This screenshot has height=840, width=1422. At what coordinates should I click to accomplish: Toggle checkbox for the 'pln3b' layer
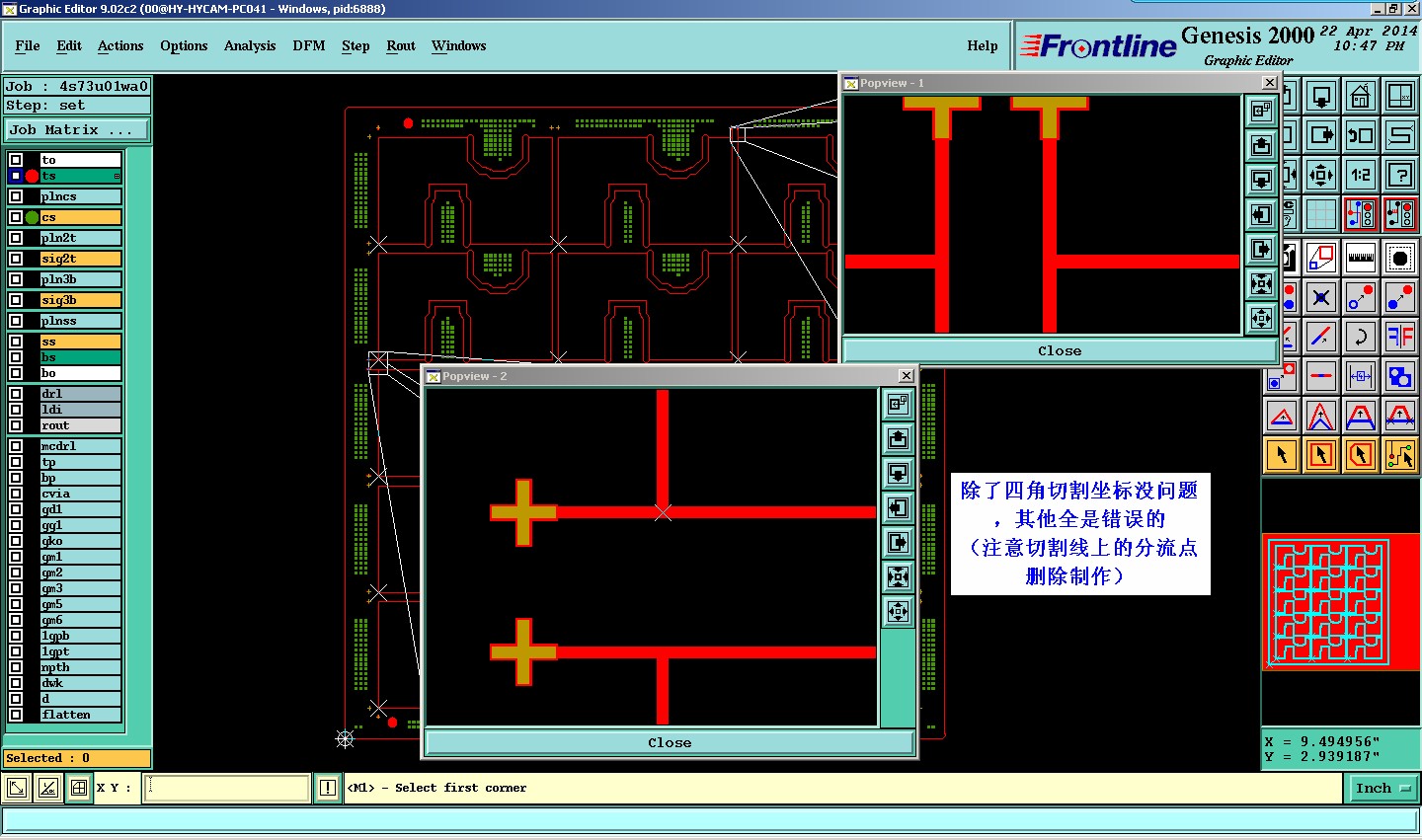point(16,279)
